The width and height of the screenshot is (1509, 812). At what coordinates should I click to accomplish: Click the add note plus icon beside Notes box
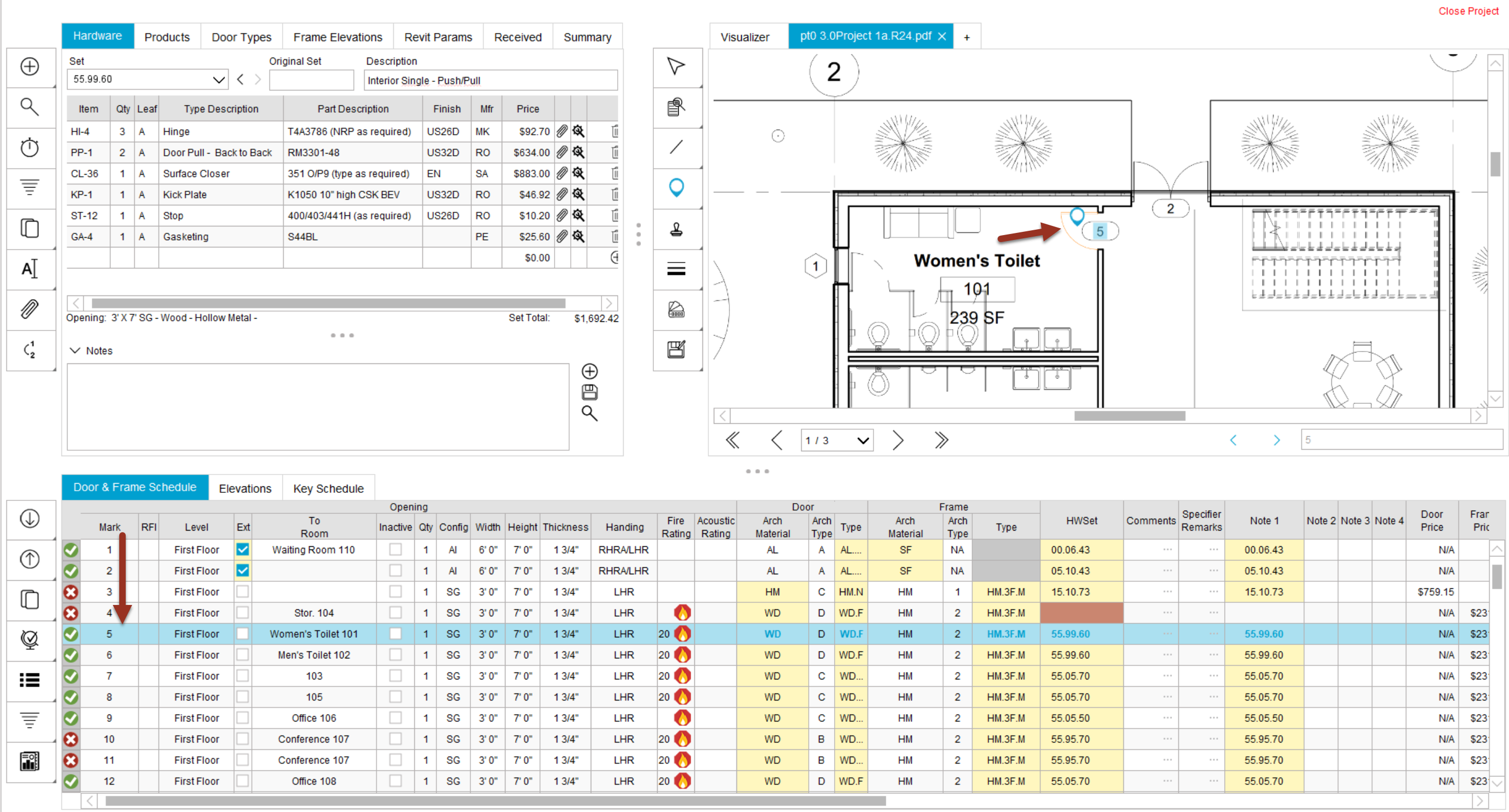(x=589, y=371)
